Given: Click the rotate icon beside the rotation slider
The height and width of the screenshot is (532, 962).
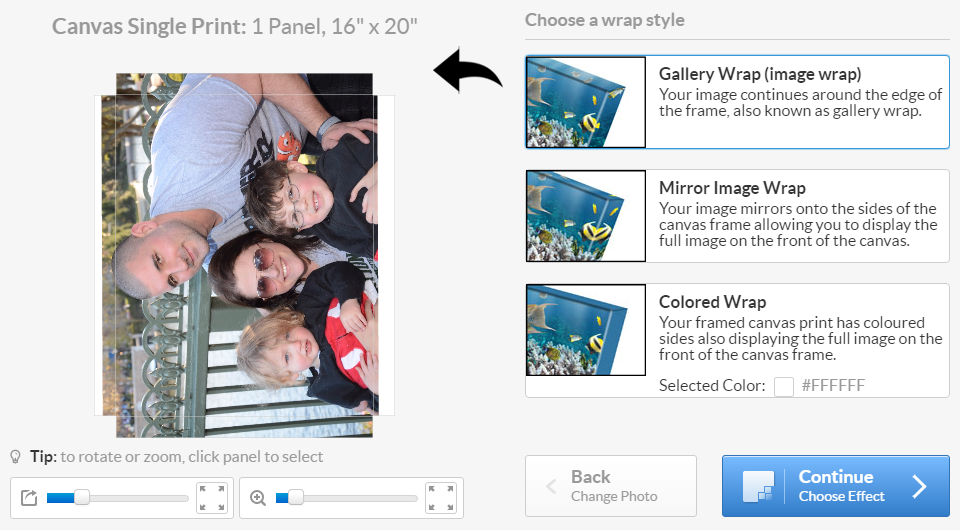Looking at the screenshot, I should 29,498.
